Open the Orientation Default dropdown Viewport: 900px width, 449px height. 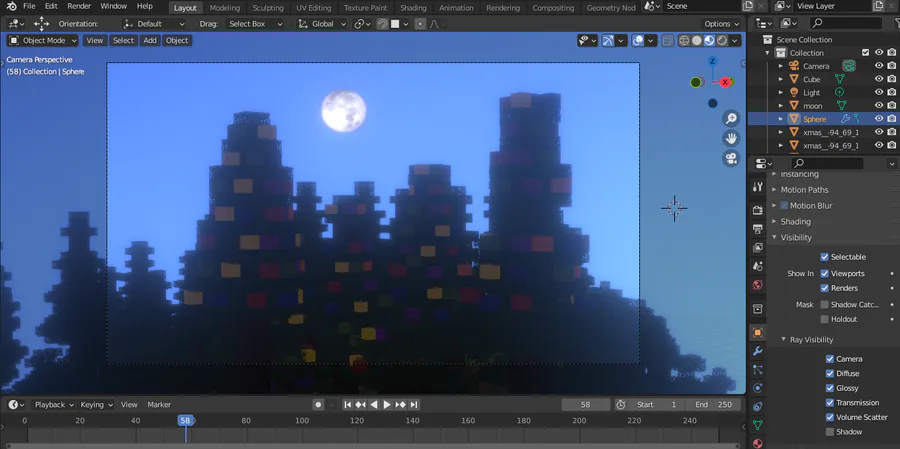click(154, 24)
